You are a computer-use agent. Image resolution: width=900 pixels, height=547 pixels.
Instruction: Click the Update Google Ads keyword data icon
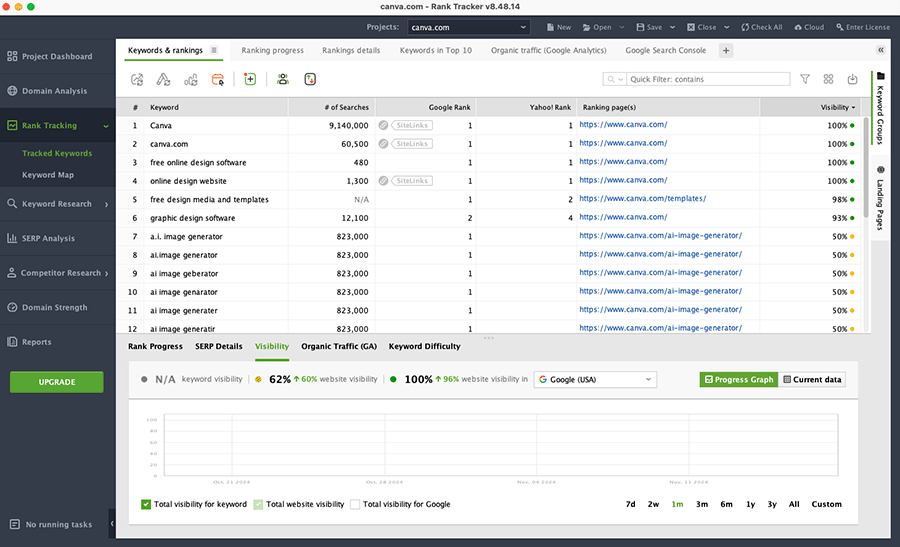(x=164, y=79)
